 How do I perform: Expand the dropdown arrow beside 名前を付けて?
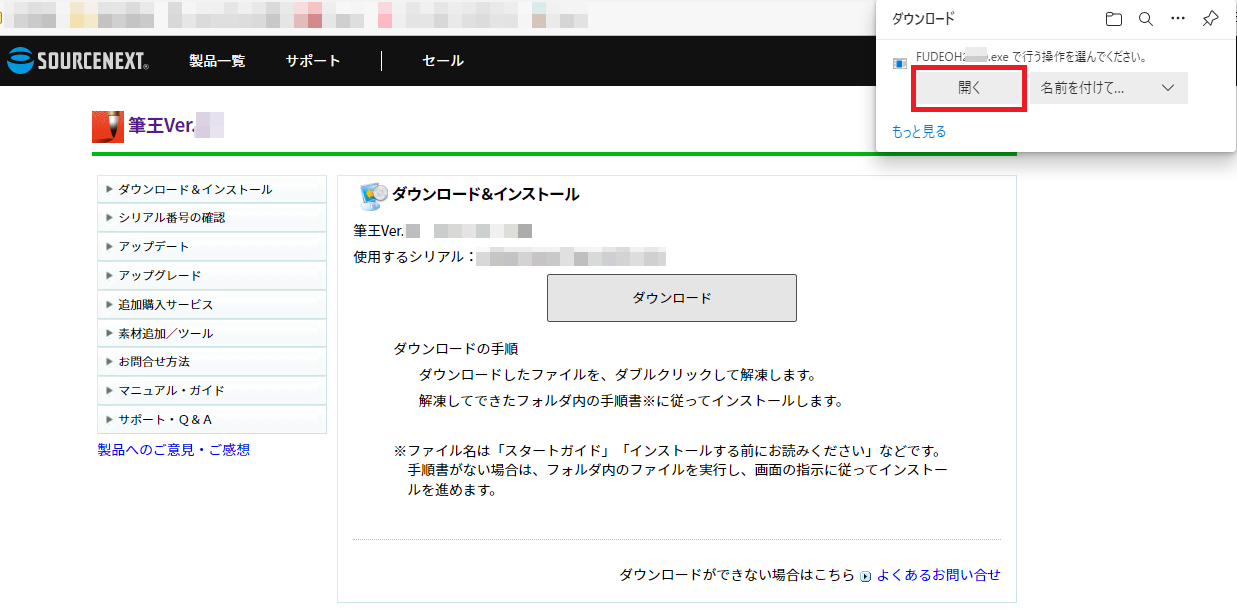click(x=1168, y=88)
